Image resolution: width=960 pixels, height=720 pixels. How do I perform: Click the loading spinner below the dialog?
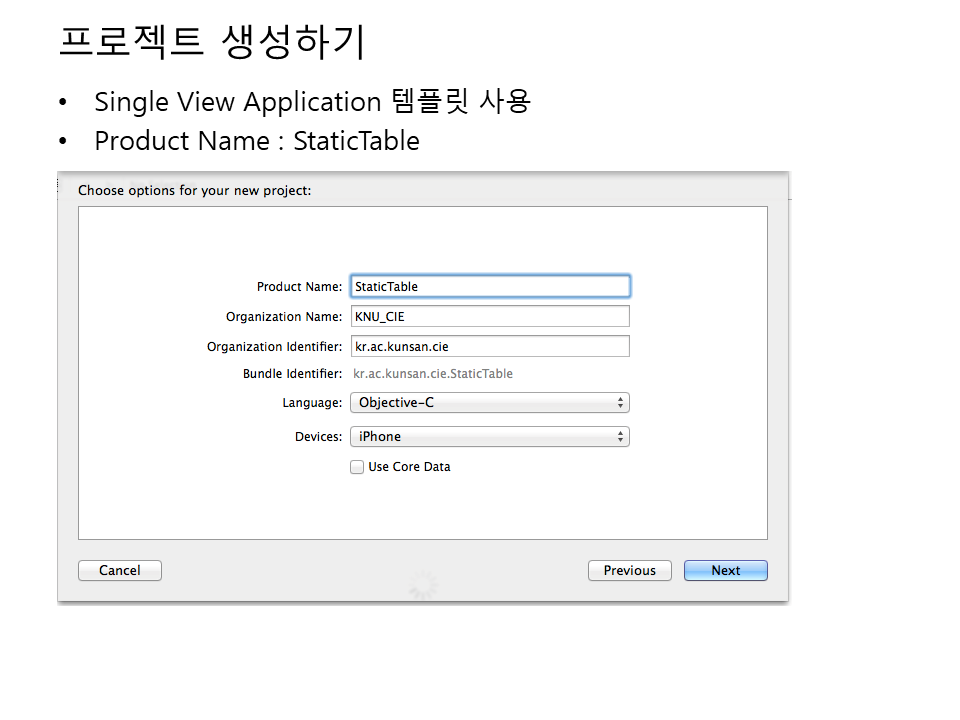[x=423, y=584]
